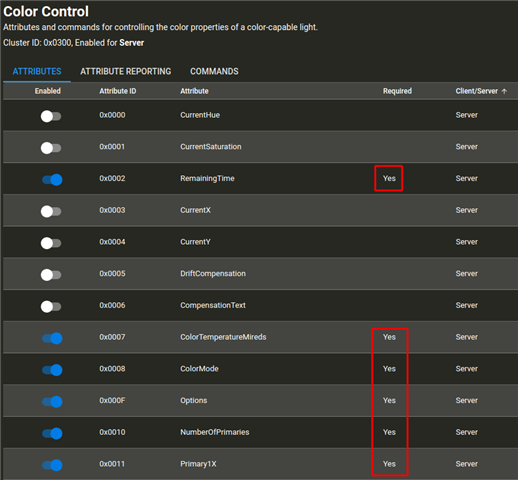
Task: Turn on the CurrentX attribute switch
Action: (x=51, y=211)
